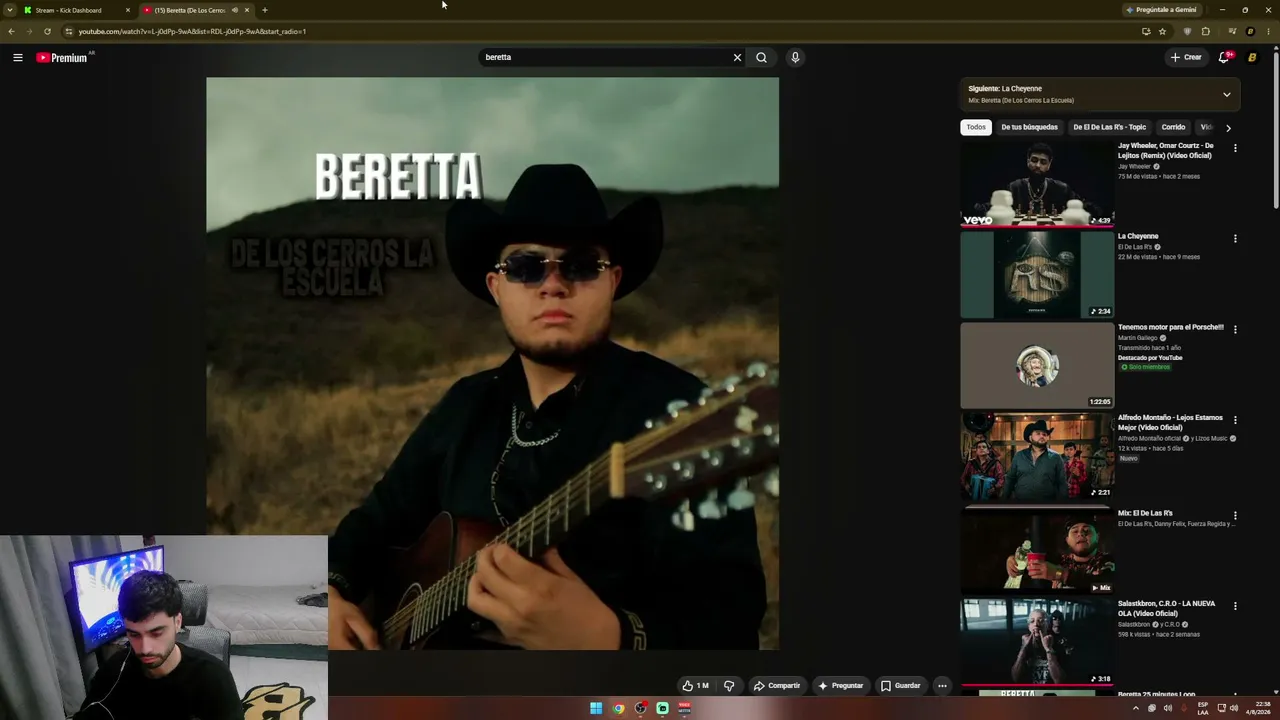Start voice search with the microphone
The width and height of the screenshot is (1280, 720).
[x=795, y=57]
